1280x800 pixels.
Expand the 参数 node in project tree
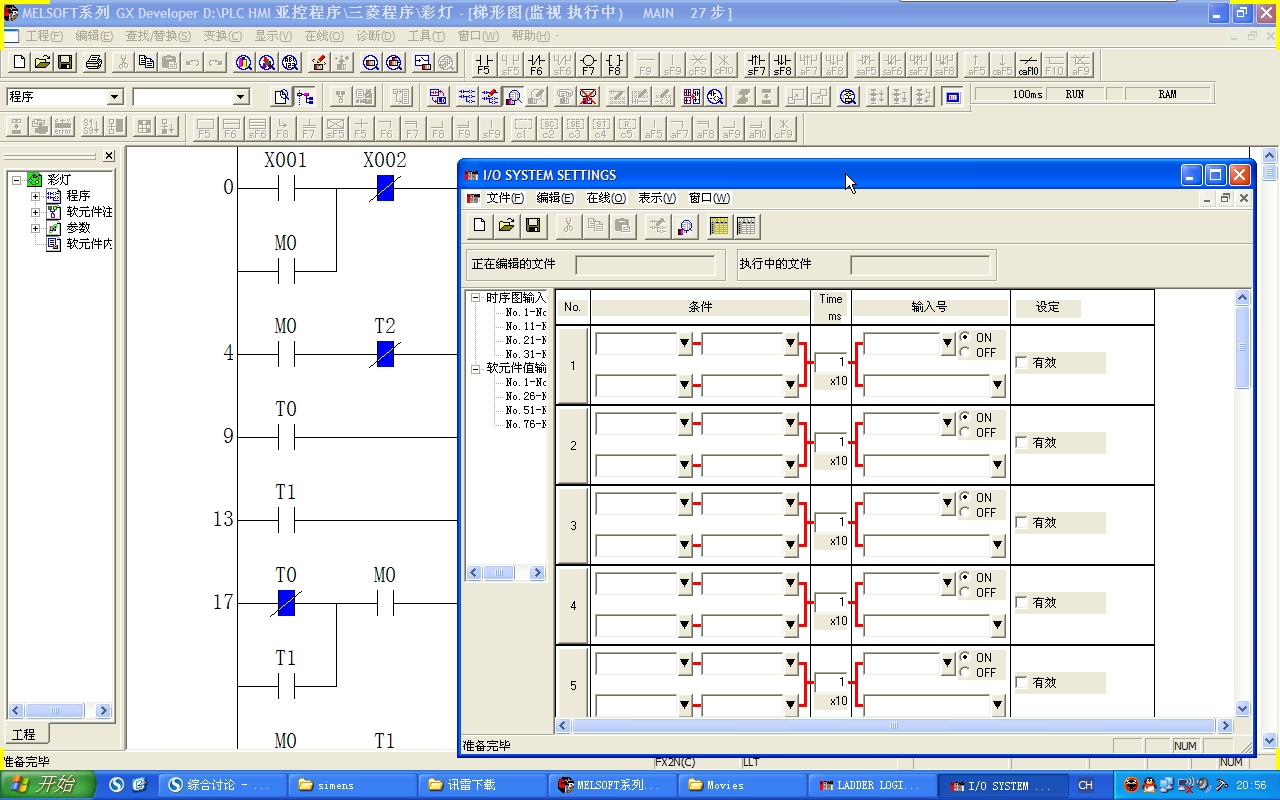click(x=36, y=228)
